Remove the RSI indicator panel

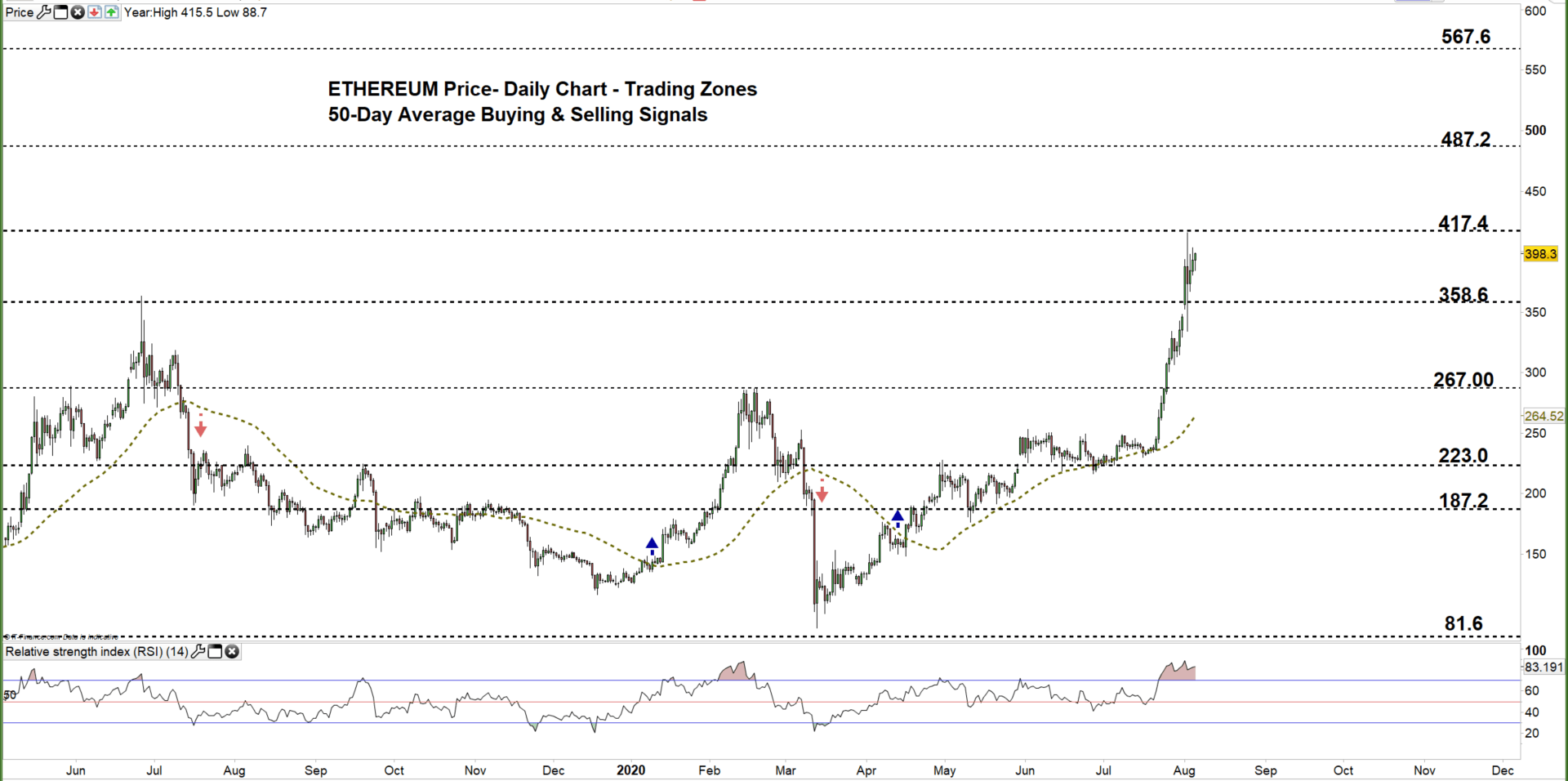pyautogui.click(x=232, y=652)
